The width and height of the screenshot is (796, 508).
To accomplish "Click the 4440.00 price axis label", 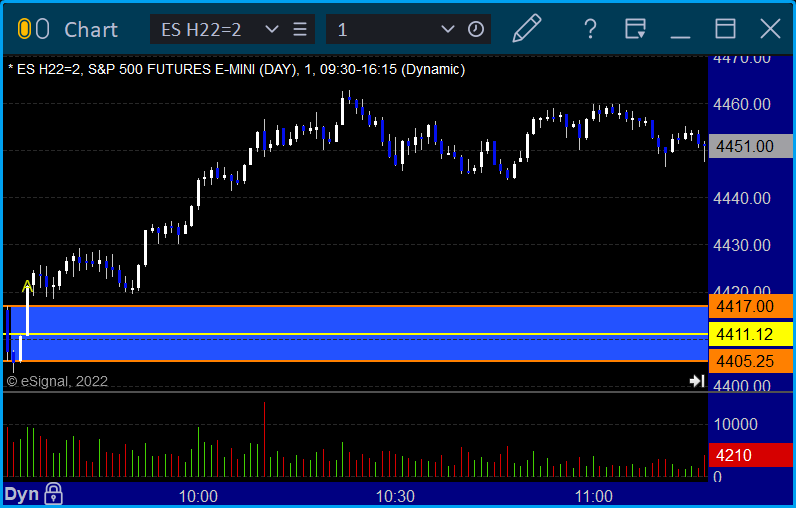I will tap(742, 198).
